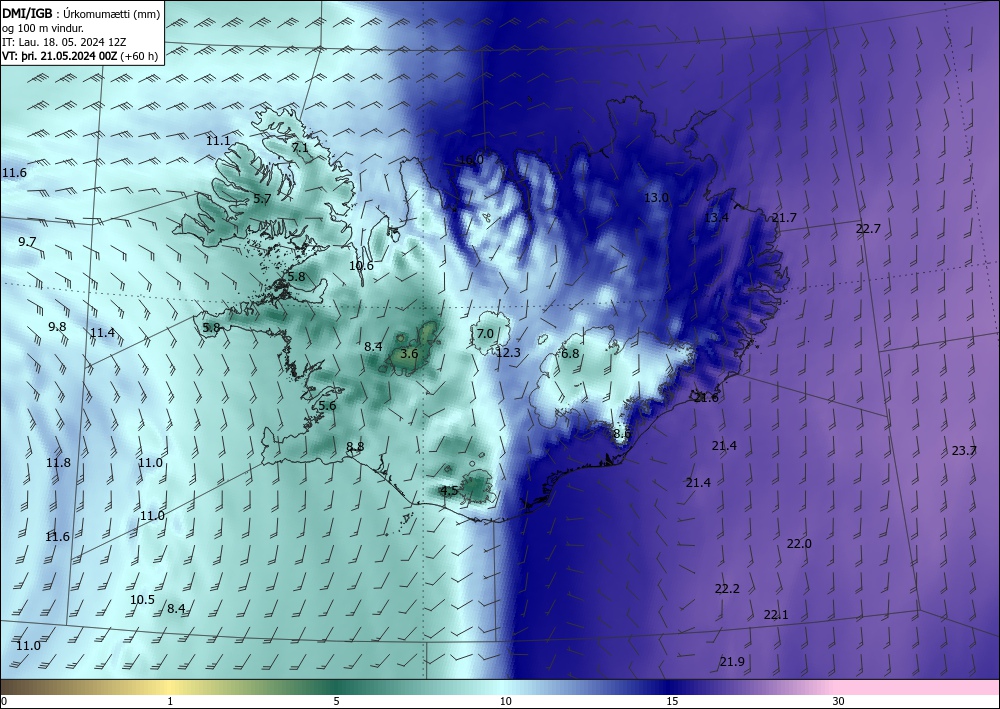Click the 22.7 value label

point(868,228)
